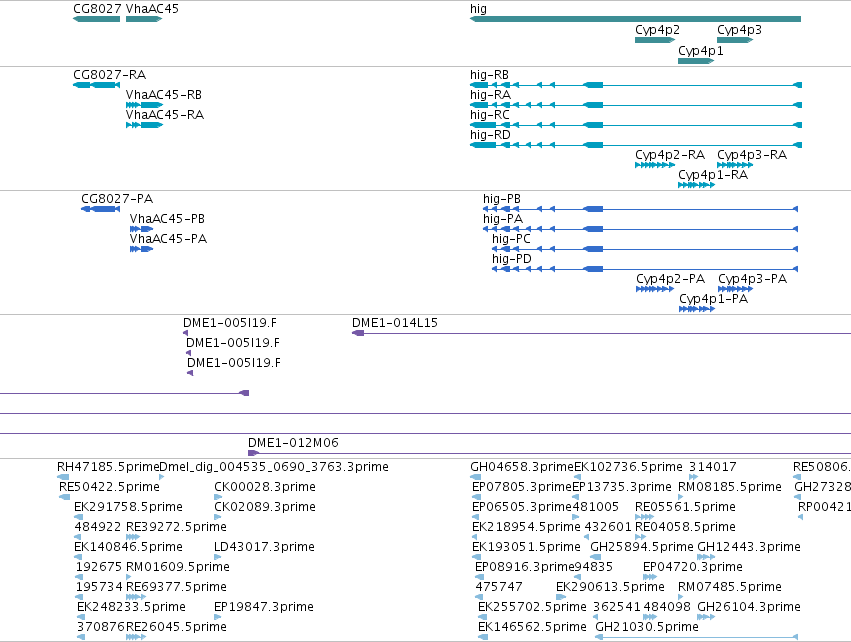This screenshot has width=851, height=642.
Task: Select the EP04720.3prime EST label
Action: pos(693,567)
